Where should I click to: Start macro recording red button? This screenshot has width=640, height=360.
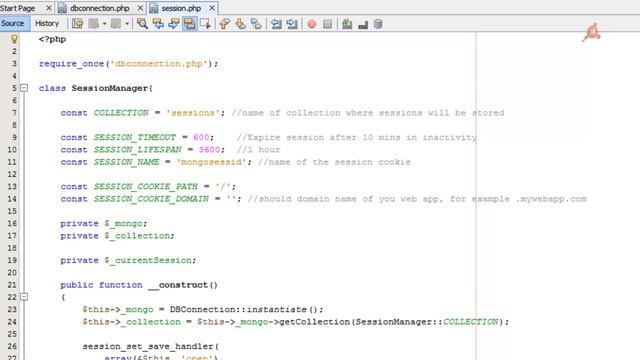pos(312,24)
